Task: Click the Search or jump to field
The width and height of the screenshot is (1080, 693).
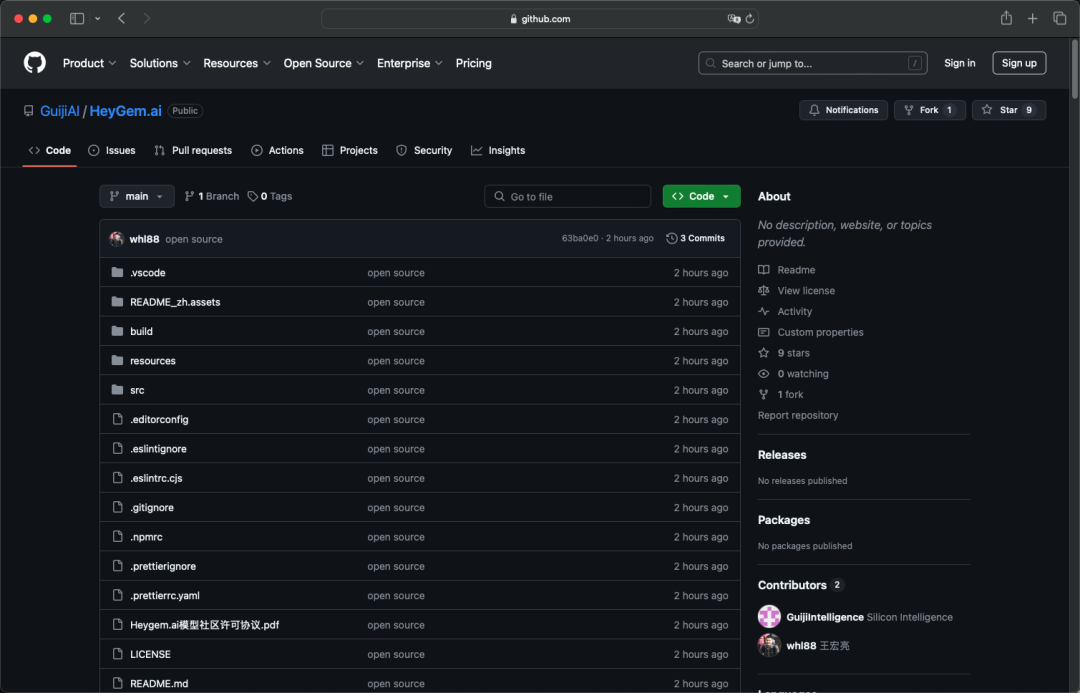Action: pos(812,63)
